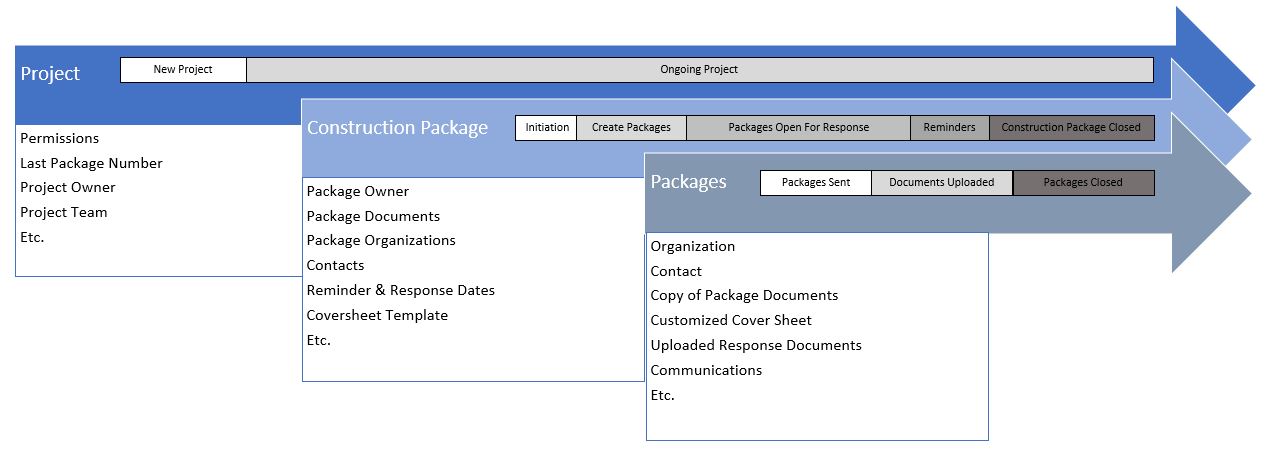This screenshot has width=1273, height=470.
Task: Click the Construction Package Closed stage
Action: click(1071, 128)
